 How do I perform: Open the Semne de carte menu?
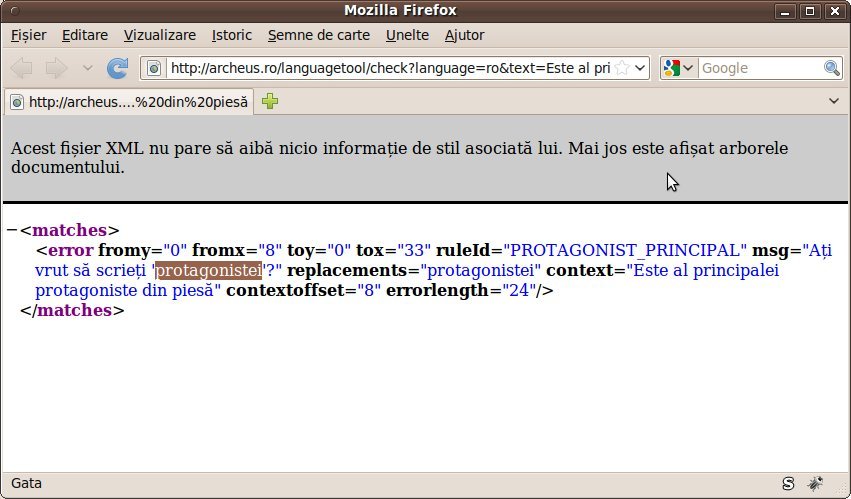click(x=319, y=35)
